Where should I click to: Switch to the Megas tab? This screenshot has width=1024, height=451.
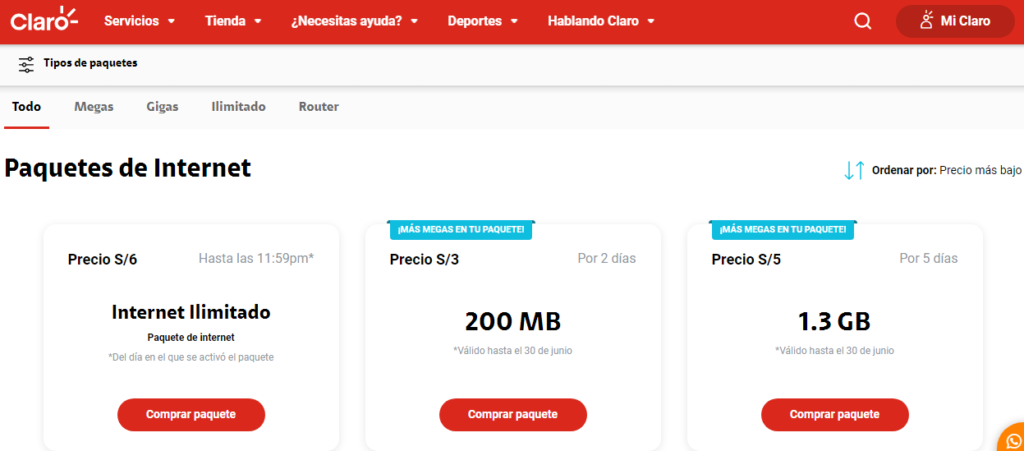pyautogui.click(x=94, y=106)
